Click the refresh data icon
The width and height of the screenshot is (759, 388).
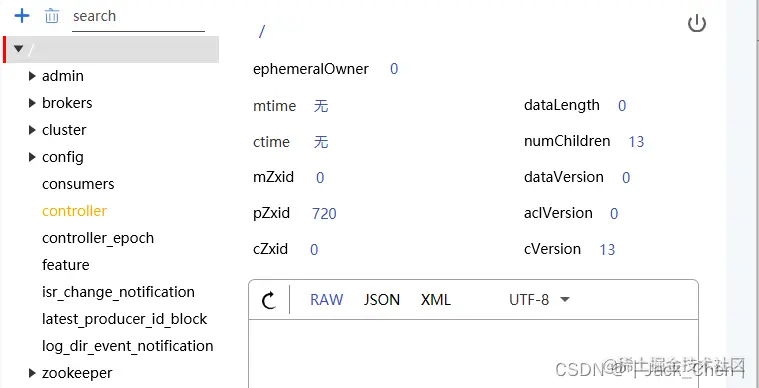click(269, 300)
